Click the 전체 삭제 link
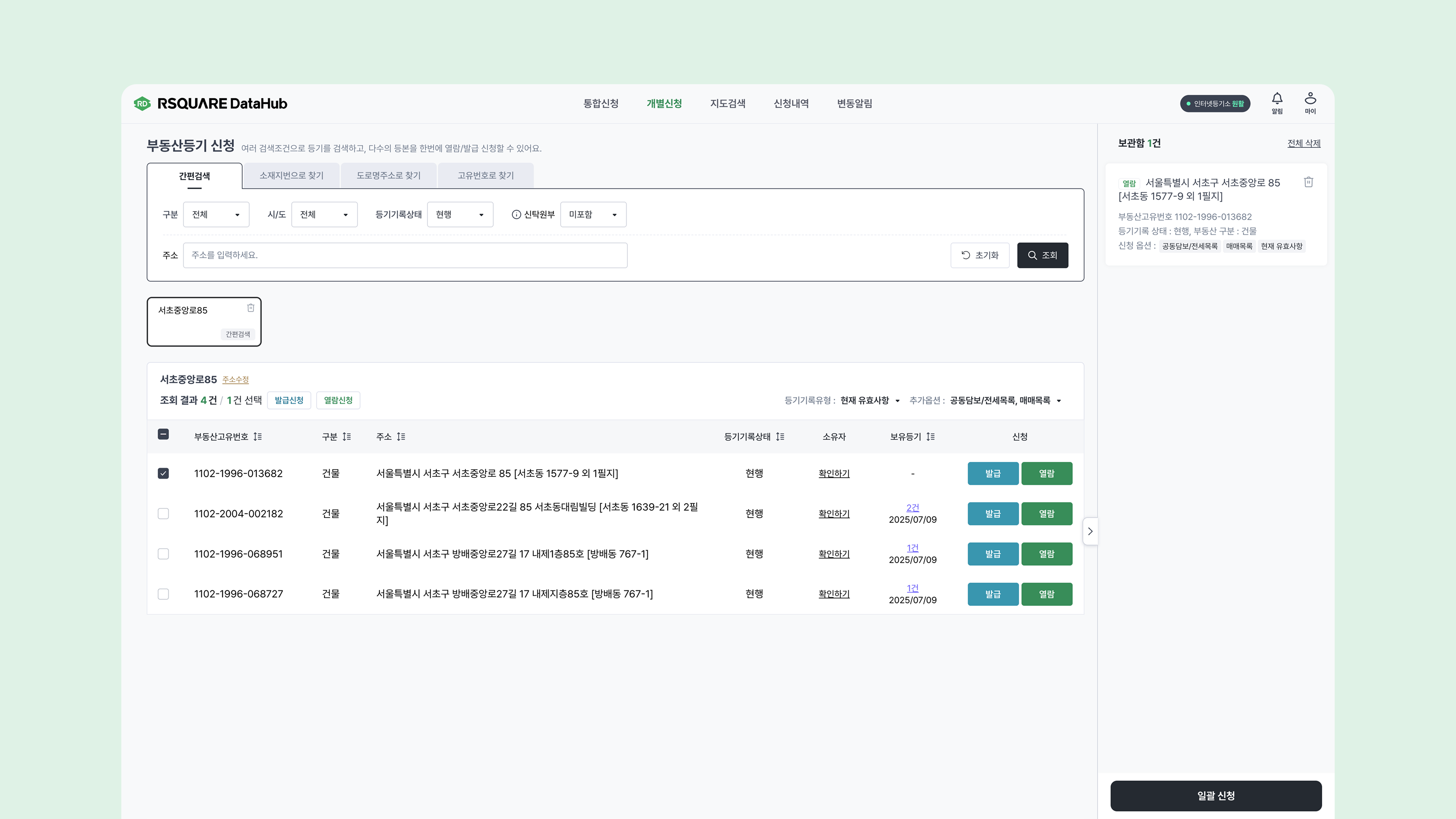Viewport: 1456px width, 819px height. click(1304, 144)
